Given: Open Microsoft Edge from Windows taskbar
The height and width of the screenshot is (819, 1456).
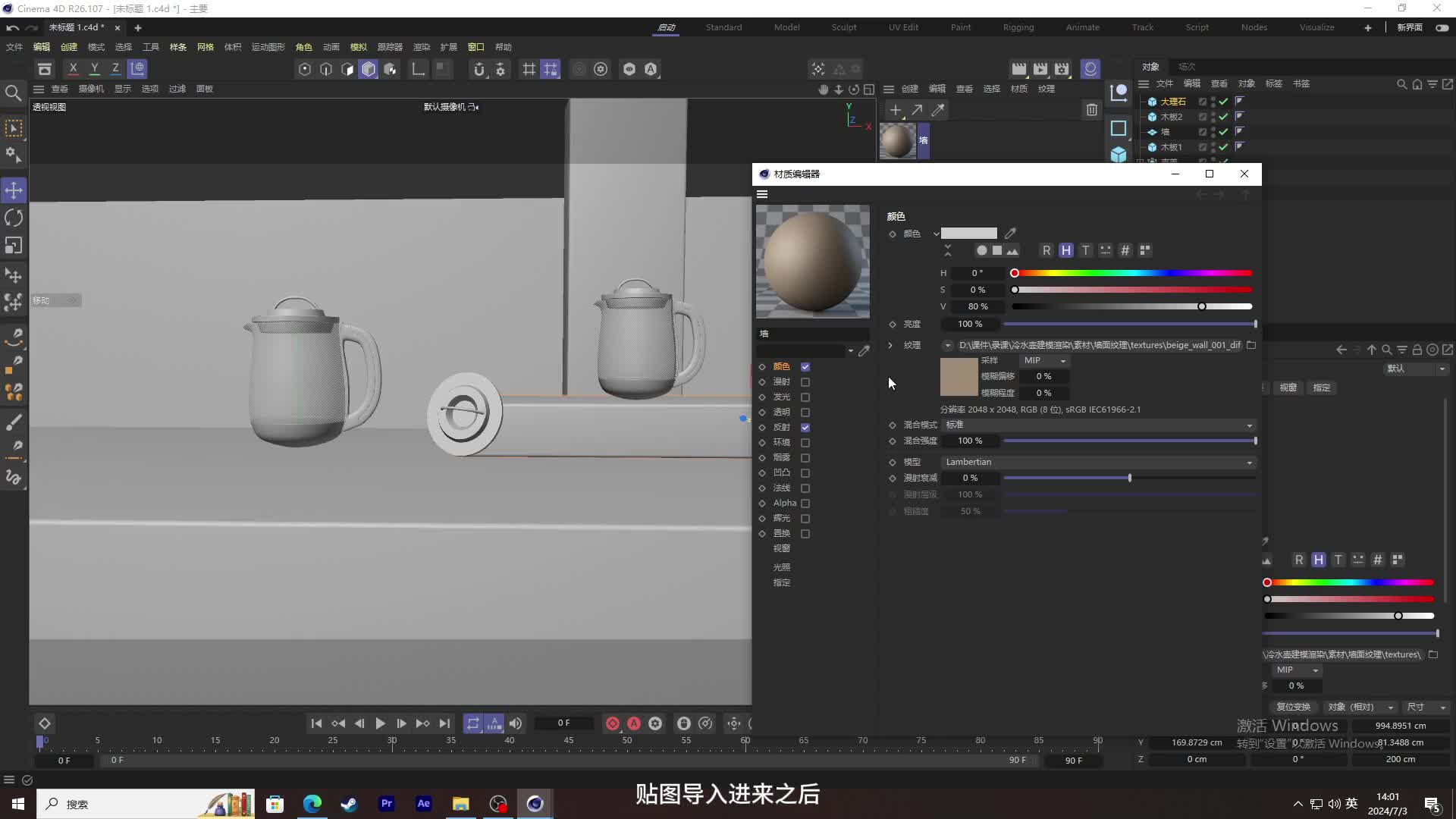Looking at the screenshot, I should 312,804.
